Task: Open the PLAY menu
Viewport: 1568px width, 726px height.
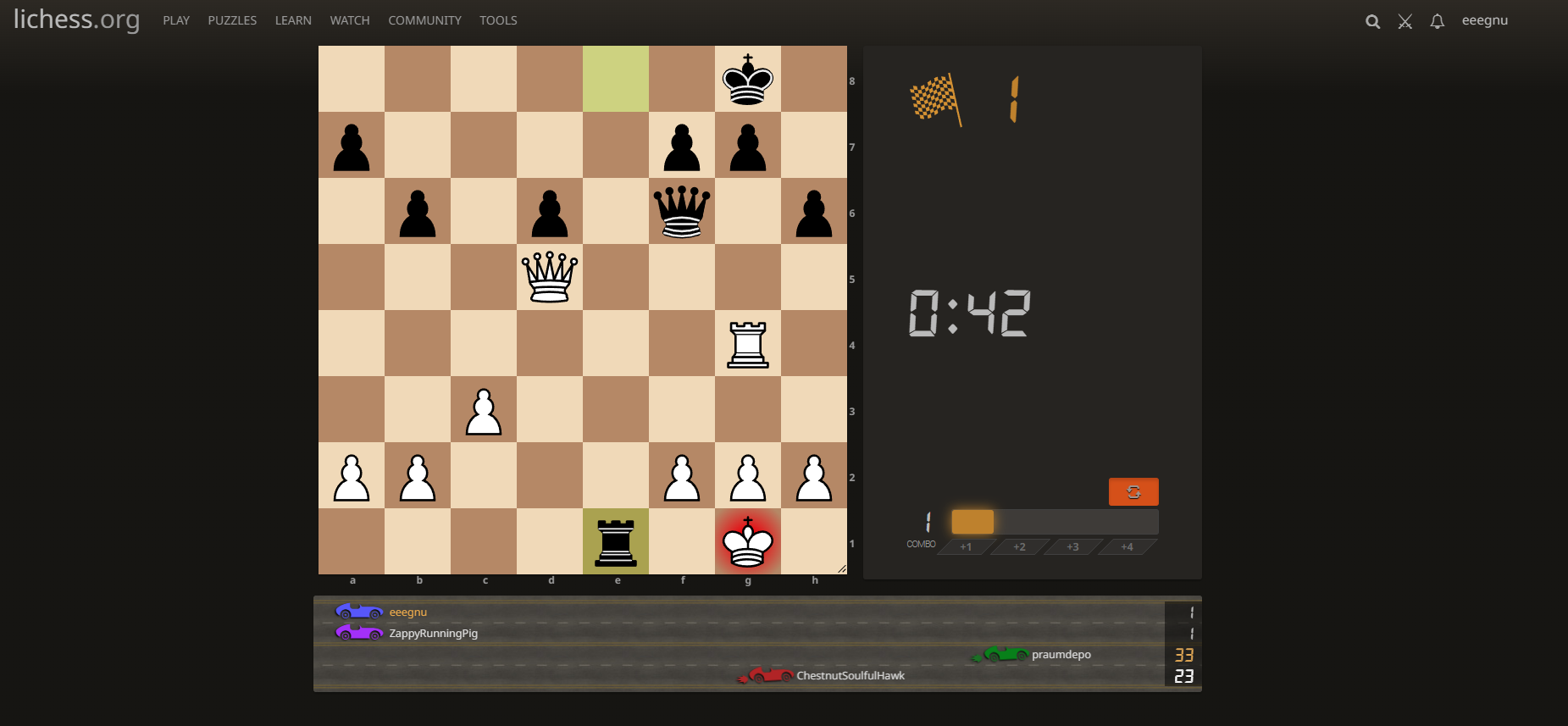Action: pyautogui.click(x=176, y=20)
